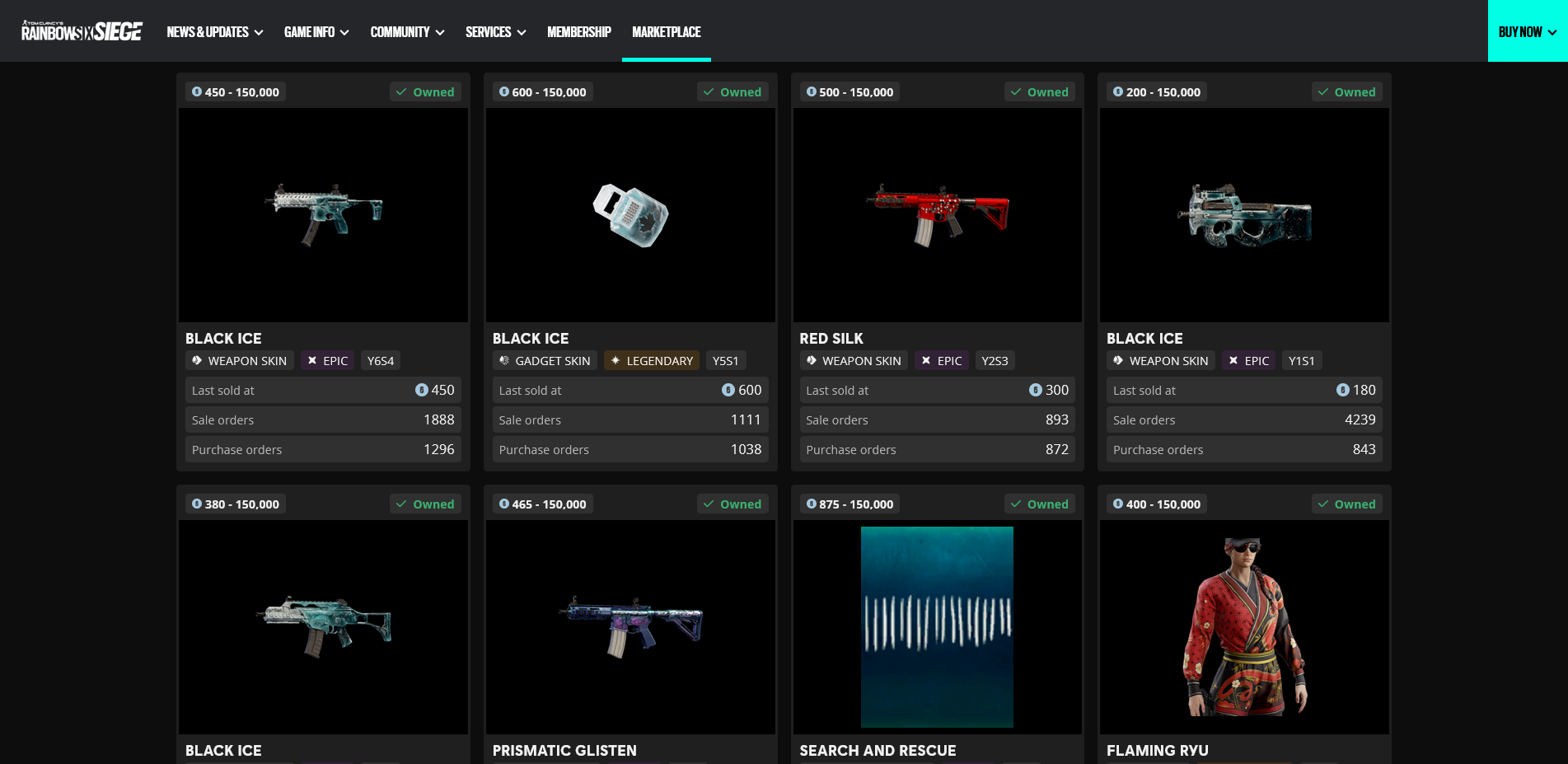The image size is (1568, 764).
Task: Click the Y5S1 season tag
Action: pos(726,360)
